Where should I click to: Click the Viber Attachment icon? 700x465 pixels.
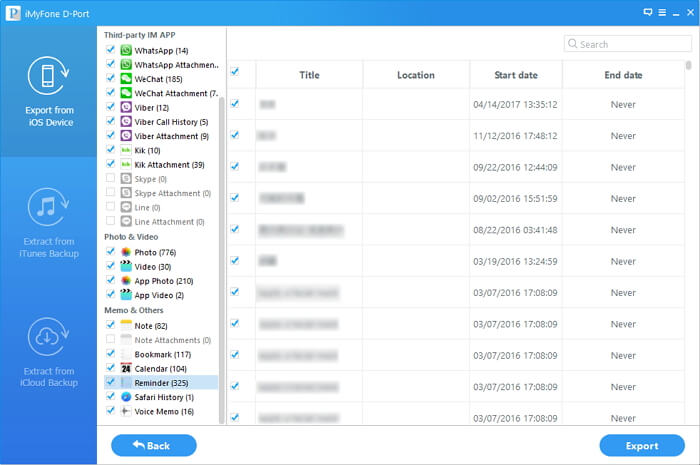tap(126, 136)
